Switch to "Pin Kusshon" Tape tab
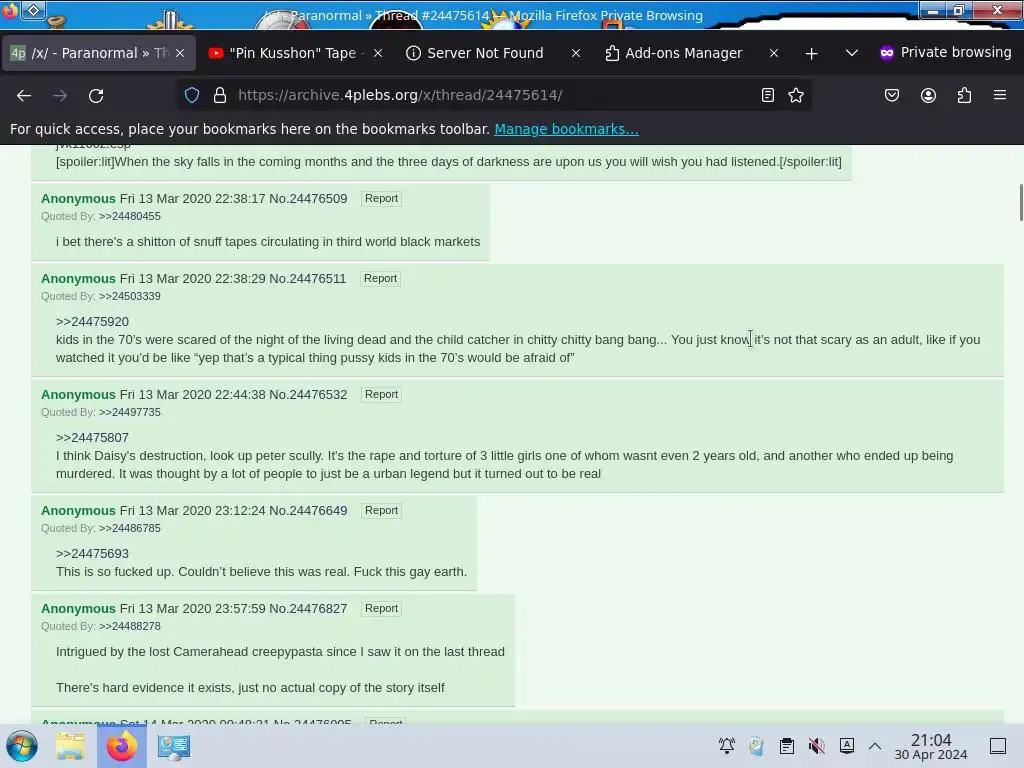The height and width of the screenshot is (768, 1024). (295, 53)
